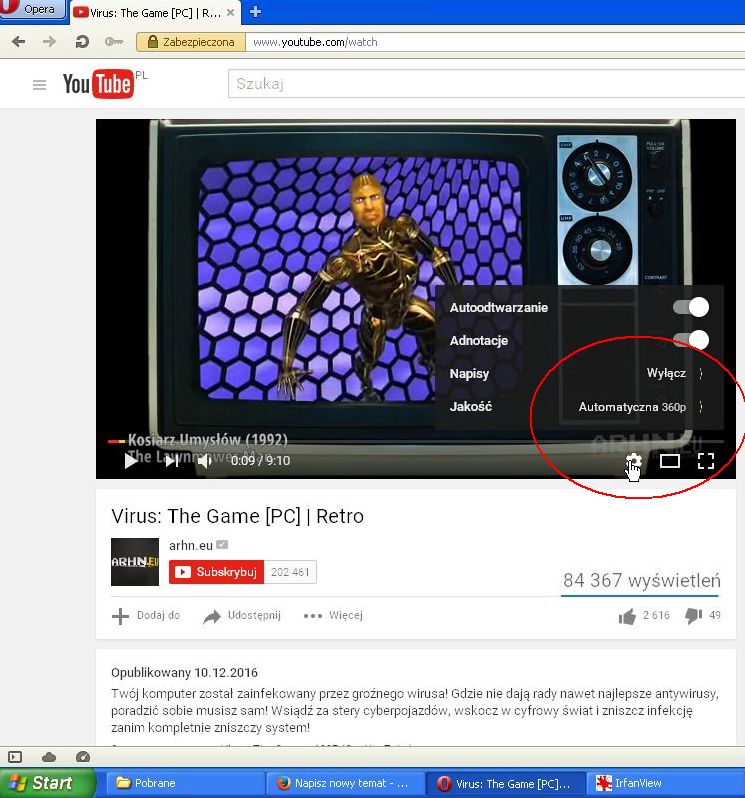Open the Jakość quality submenu

coord(579,407)
